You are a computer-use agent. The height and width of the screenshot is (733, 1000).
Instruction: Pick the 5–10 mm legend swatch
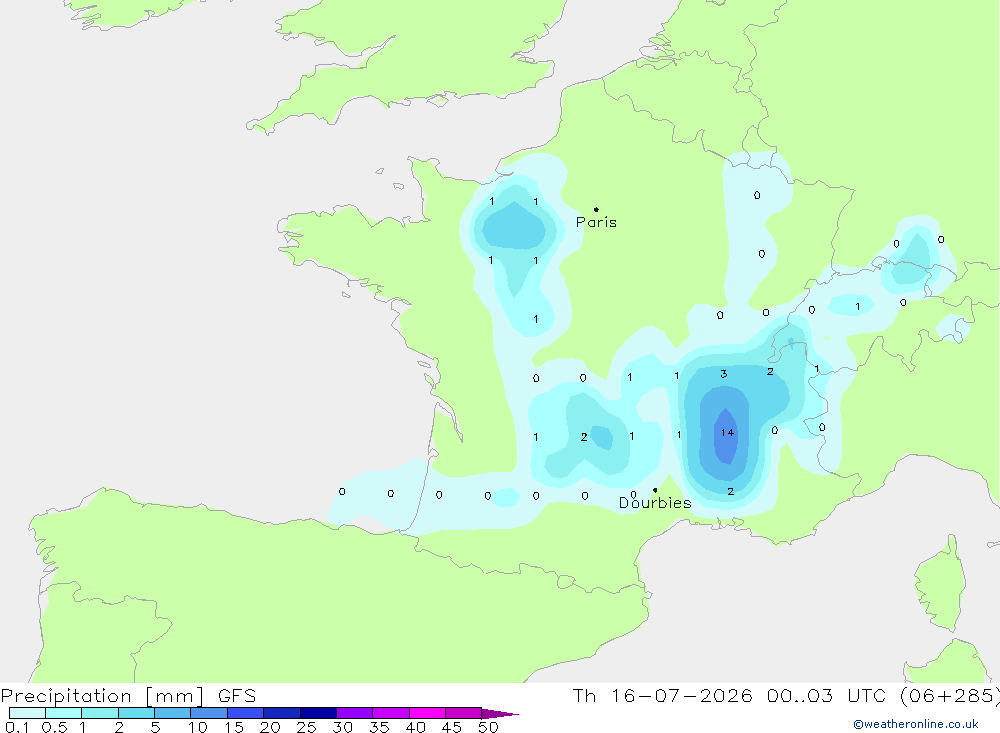(173, 713)
